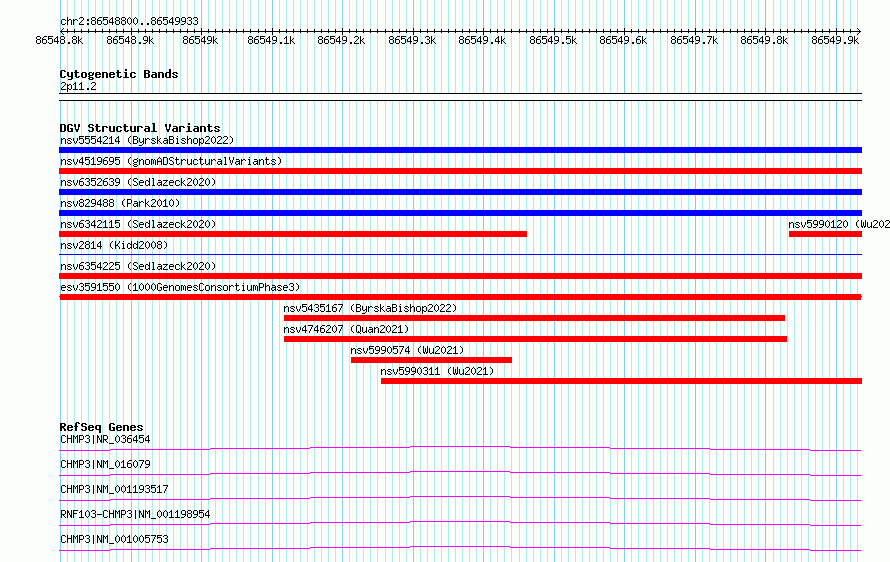Click the nsv5990311 (Wu2021) label
This screenshot has height=562, width=890.
(x=437, y=371)
